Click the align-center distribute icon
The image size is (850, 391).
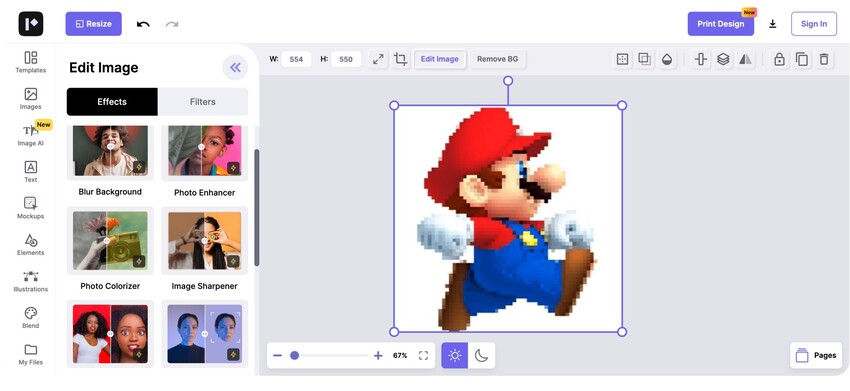(701, 59)
